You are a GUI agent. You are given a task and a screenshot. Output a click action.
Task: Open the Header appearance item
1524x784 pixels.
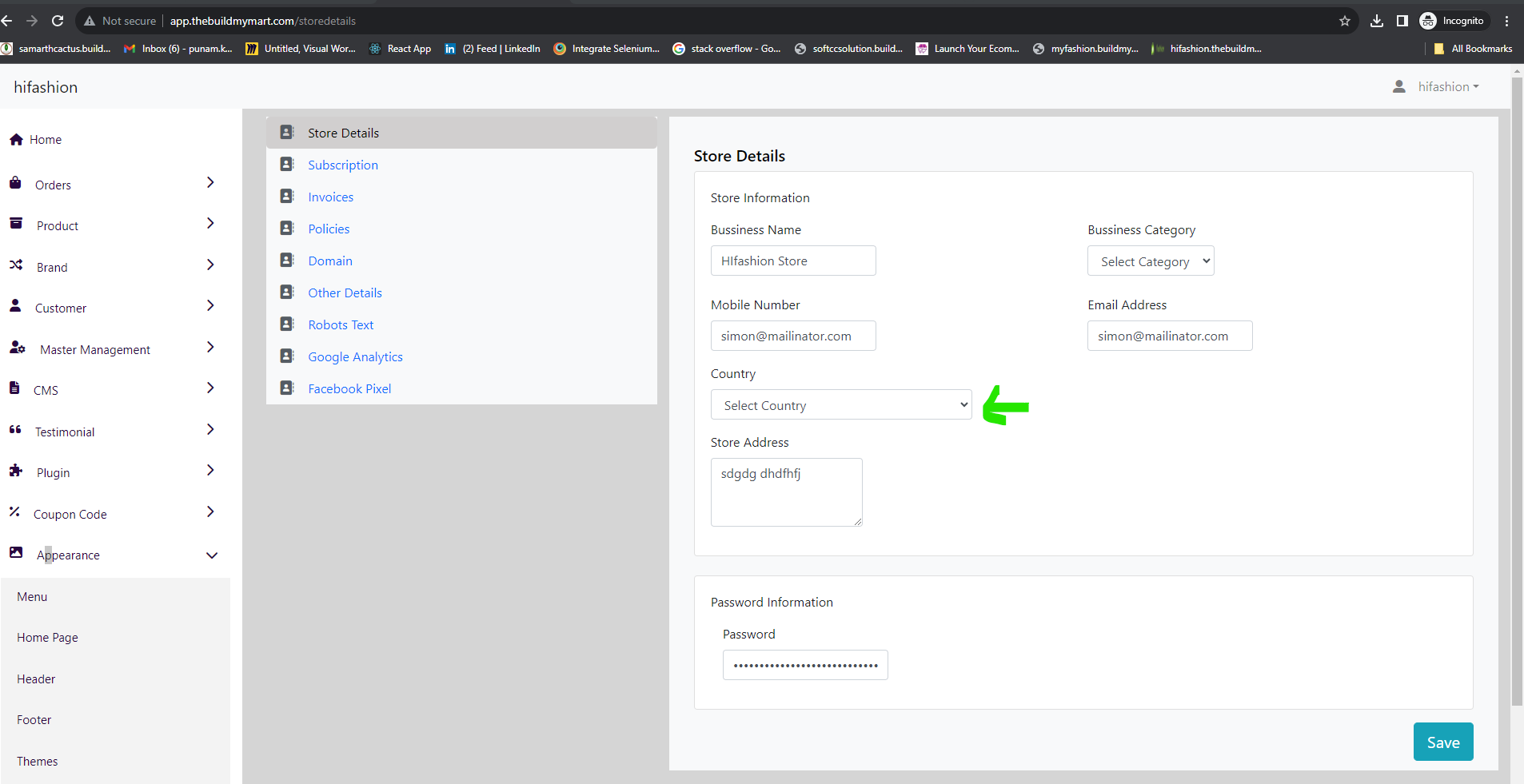point(36,679)
